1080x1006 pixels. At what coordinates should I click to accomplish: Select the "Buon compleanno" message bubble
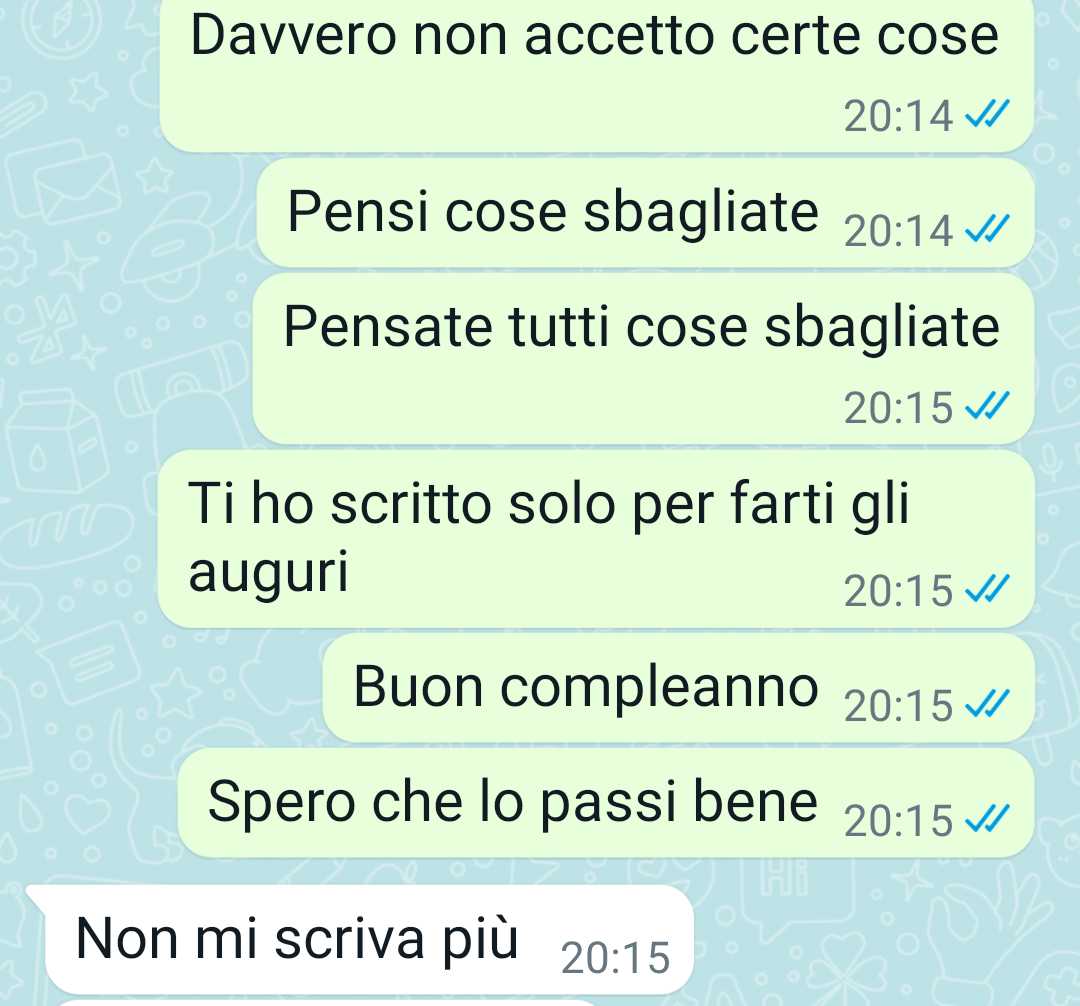(678, 689)
